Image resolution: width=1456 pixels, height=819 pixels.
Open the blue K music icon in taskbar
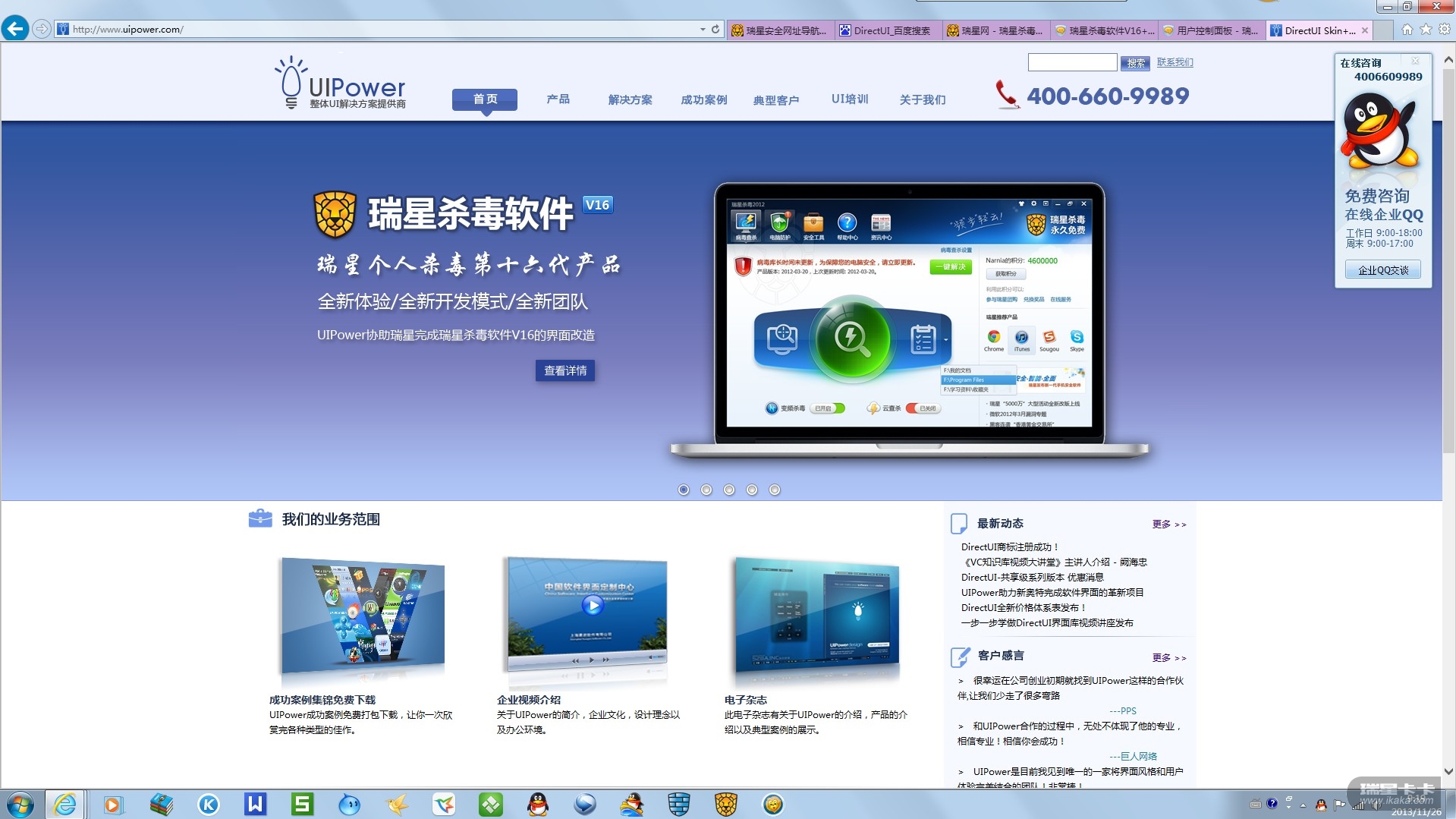[208, 805]
